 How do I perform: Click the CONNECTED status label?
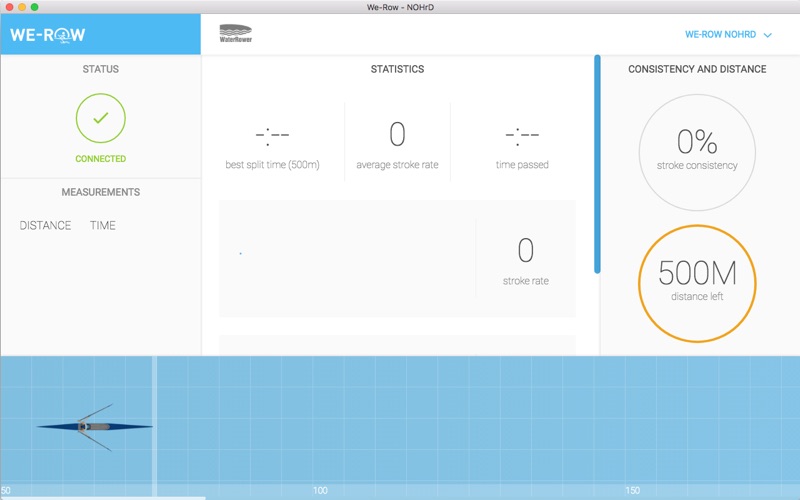(x=101, y=159)
